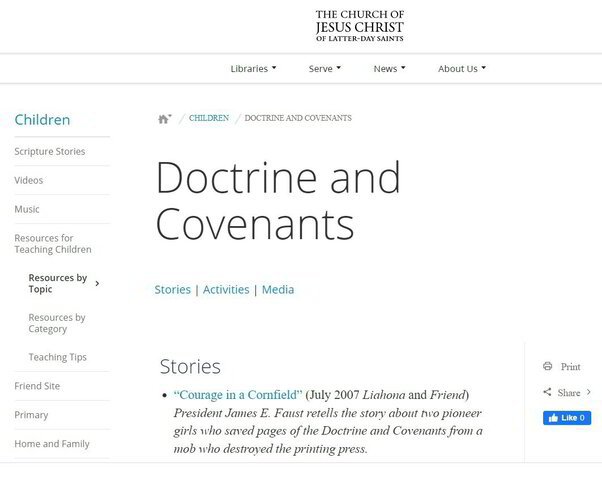602x480 pixels.
Task: Open the About Us dropdown menu
Action: coord(462,69)
